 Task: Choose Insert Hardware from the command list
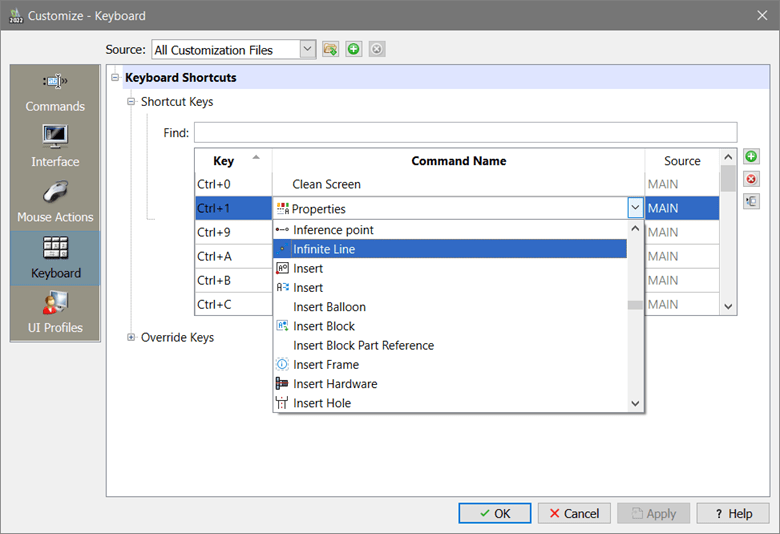coord(450,384)
